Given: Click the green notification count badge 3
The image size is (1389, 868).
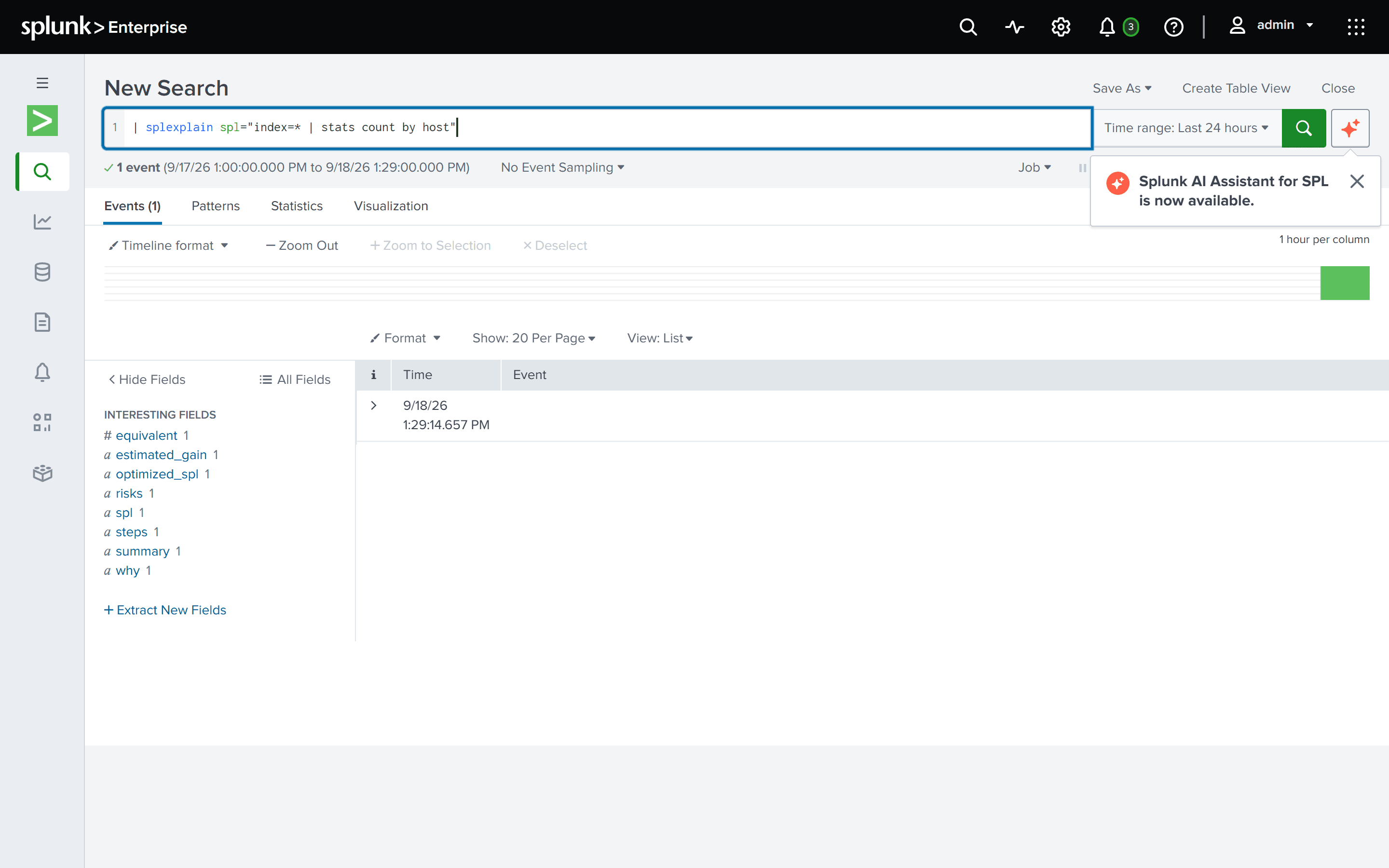Looking at the screenshot, I should (x=1130, y=27).
